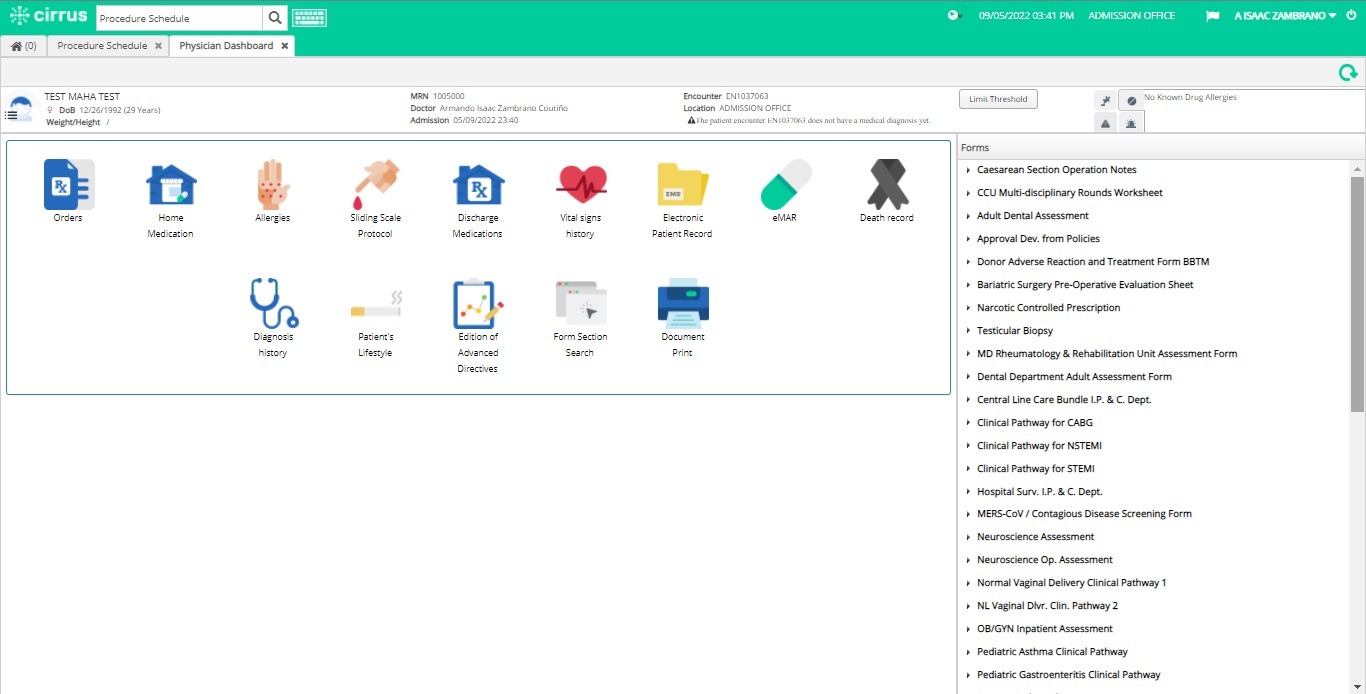This screenshot has width=1366, height=694.
Task: Expand Caesarean Section Operation Notes form
Action: (x=1056, y=170)
